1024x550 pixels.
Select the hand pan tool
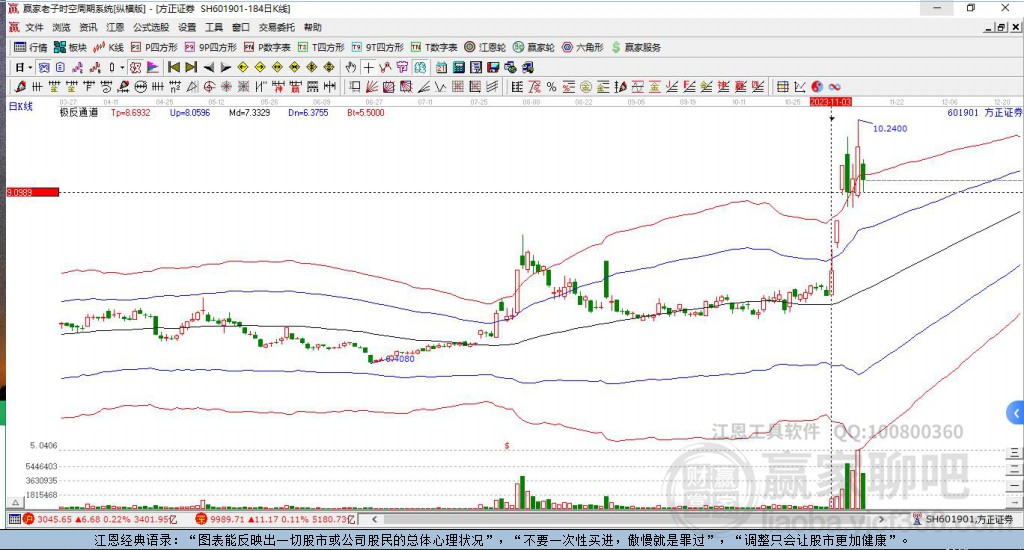coord(351,67)
